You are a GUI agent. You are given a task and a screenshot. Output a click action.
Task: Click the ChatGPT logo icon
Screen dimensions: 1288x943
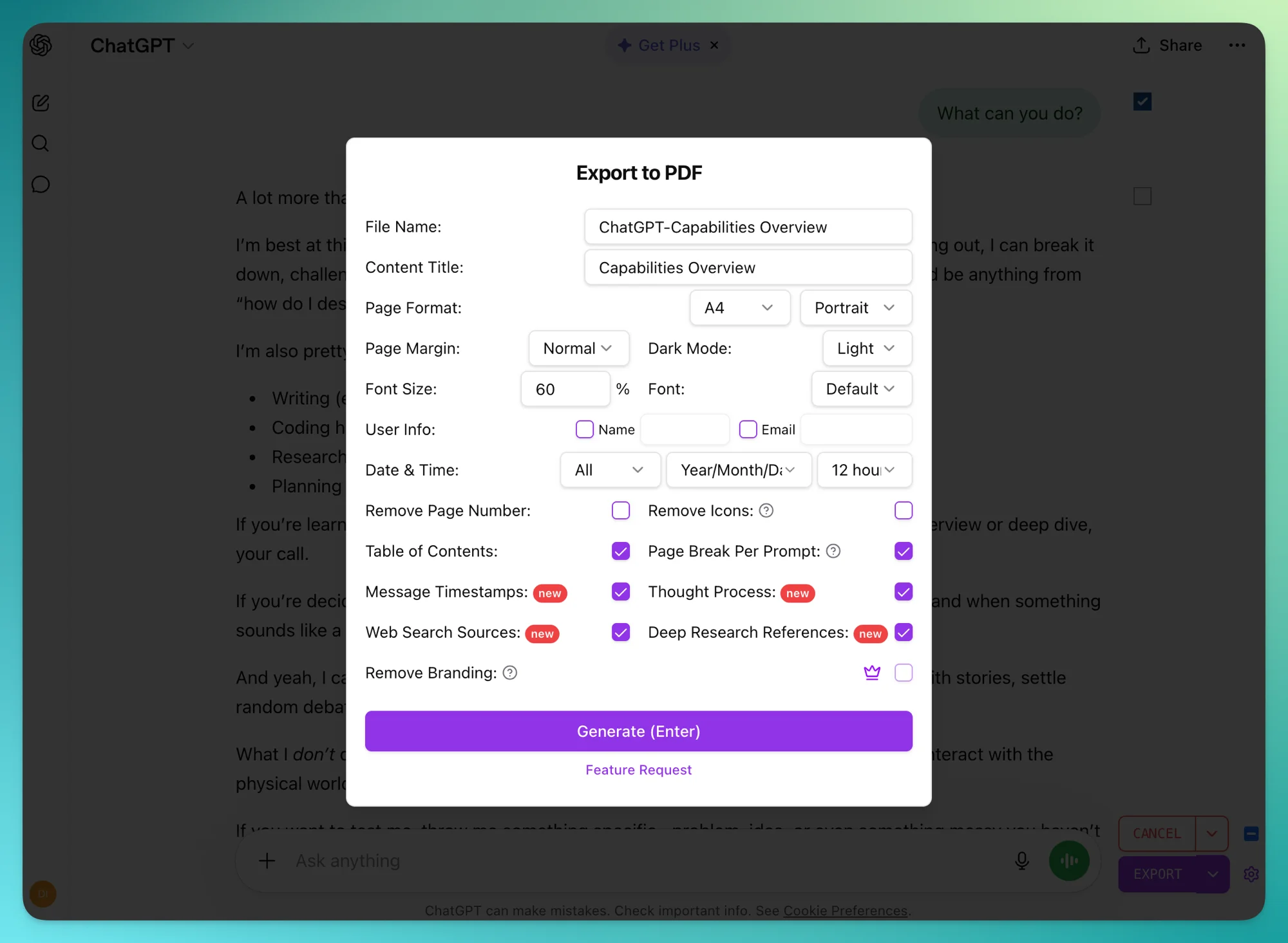point(41,45)
